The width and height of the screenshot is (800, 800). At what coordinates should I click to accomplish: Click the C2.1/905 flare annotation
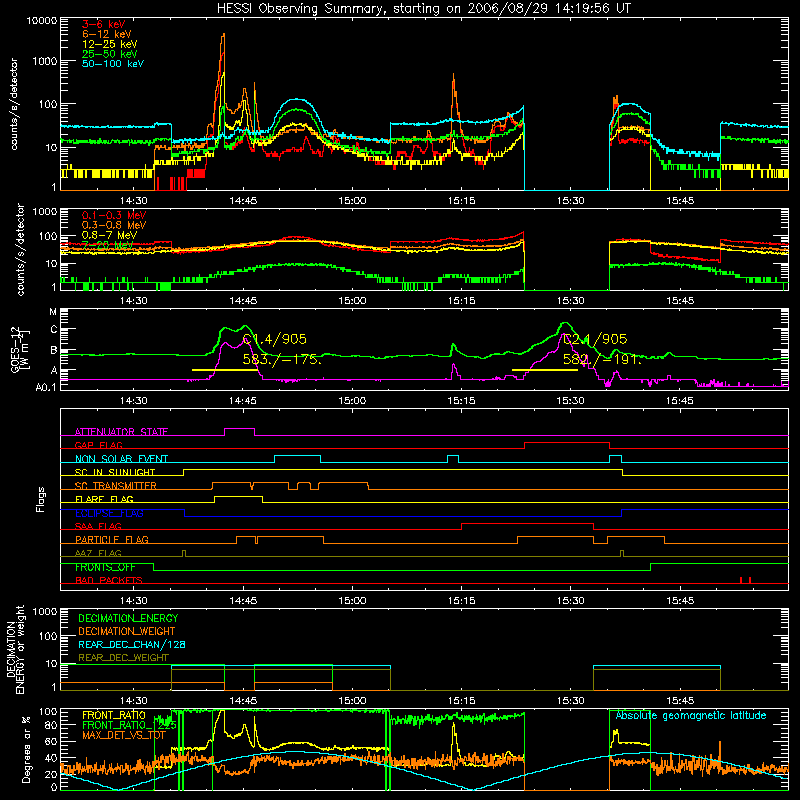(x=595, y=339)
